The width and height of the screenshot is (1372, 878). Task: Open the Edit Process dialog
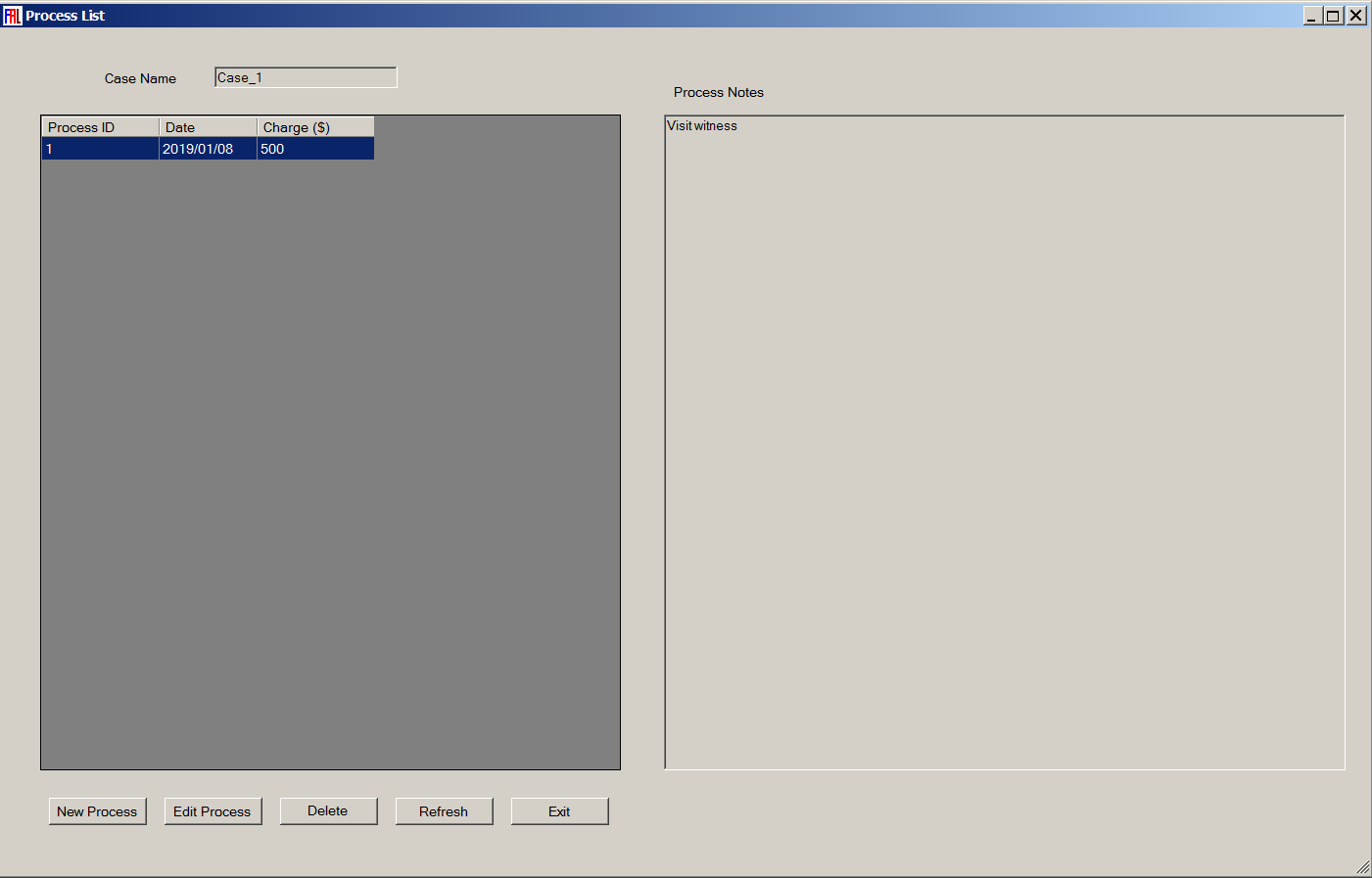click(213, 811)
